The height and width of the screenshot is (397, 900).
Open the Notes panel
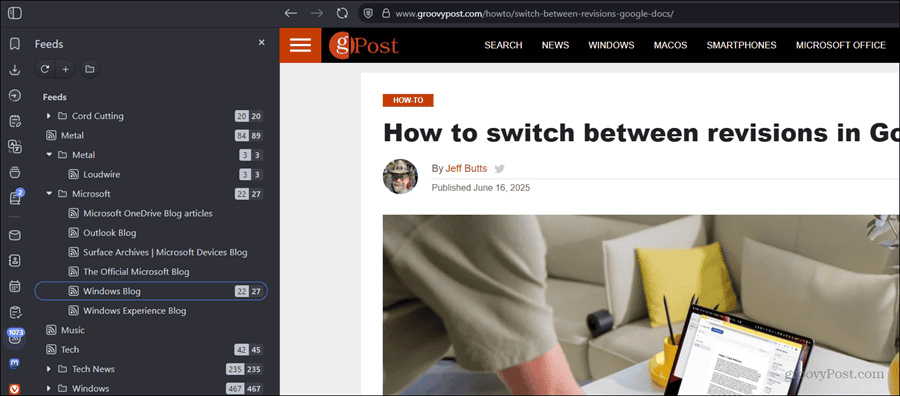tap(15, 121)
